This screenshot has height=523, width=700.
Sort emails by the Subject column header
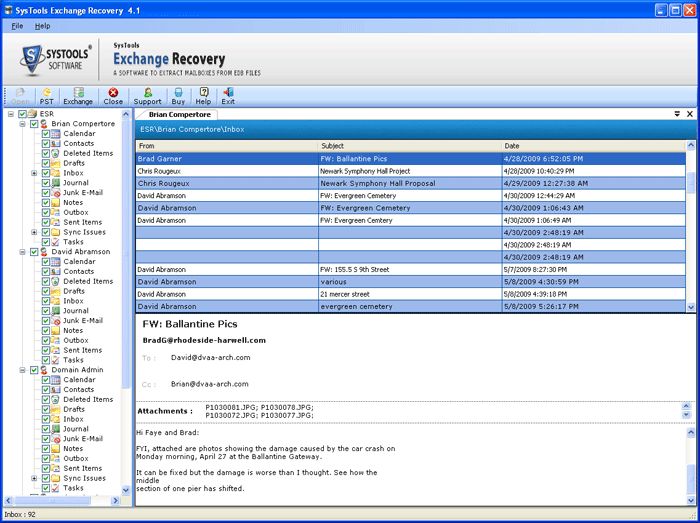click(409, 145)
